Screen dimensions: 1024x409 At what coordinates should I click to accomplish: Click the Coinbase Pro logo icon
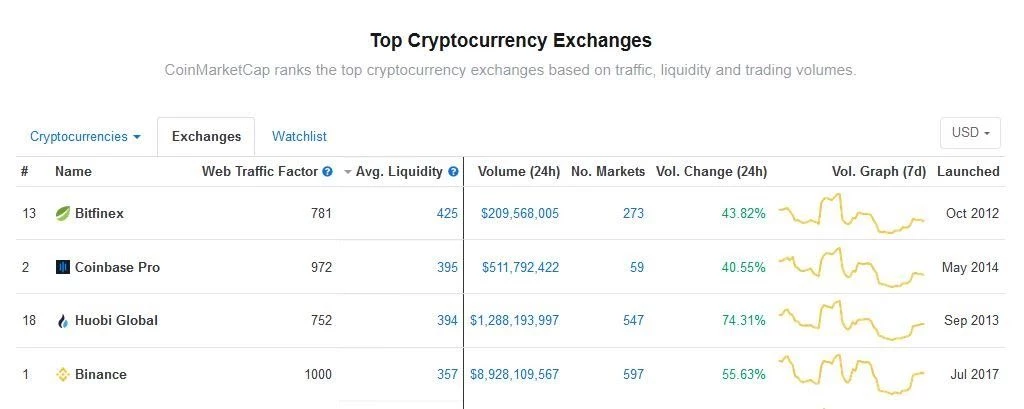63,267
